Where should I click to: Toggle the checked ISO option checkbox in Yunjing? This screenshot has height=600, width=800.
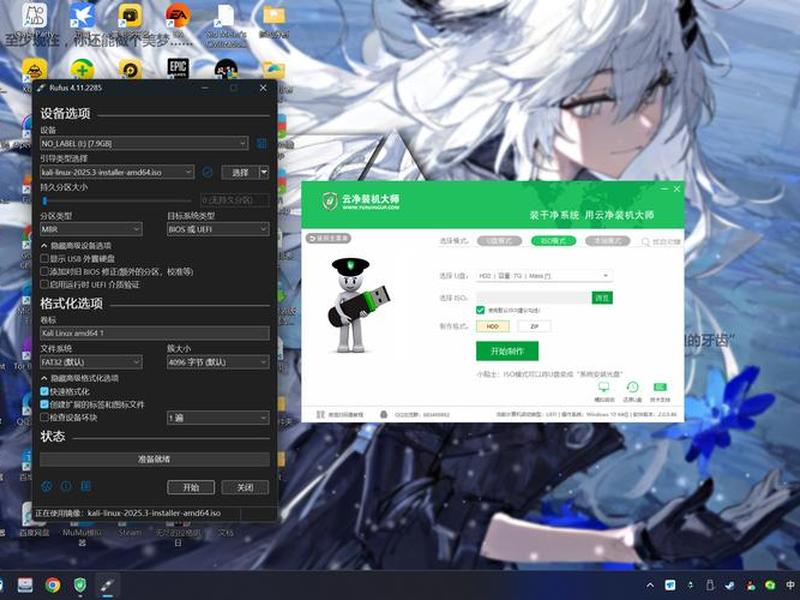[480, 310]
